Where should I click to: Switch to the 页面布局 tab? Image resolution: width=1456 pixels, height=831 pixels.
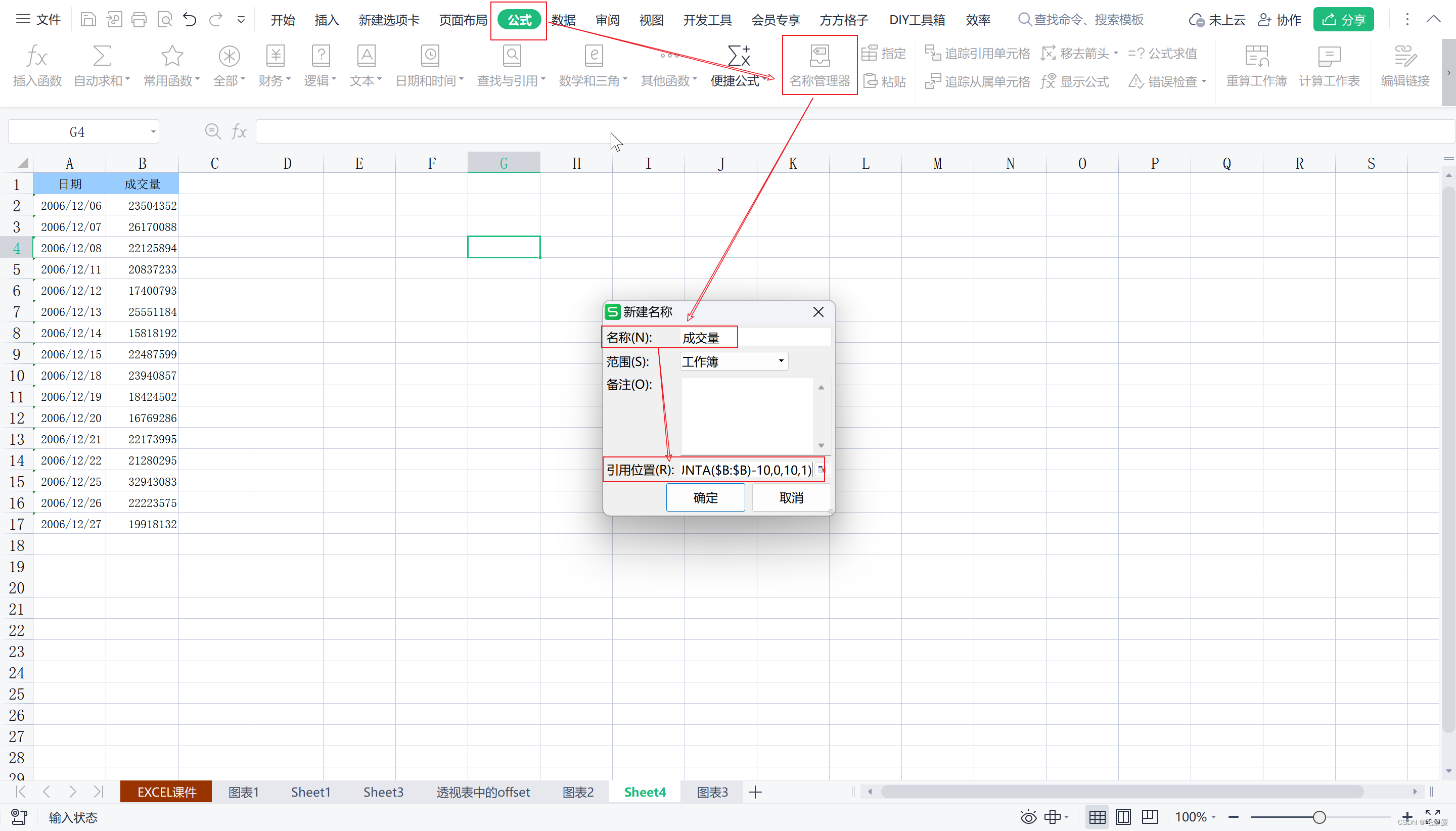coord(463,20)
